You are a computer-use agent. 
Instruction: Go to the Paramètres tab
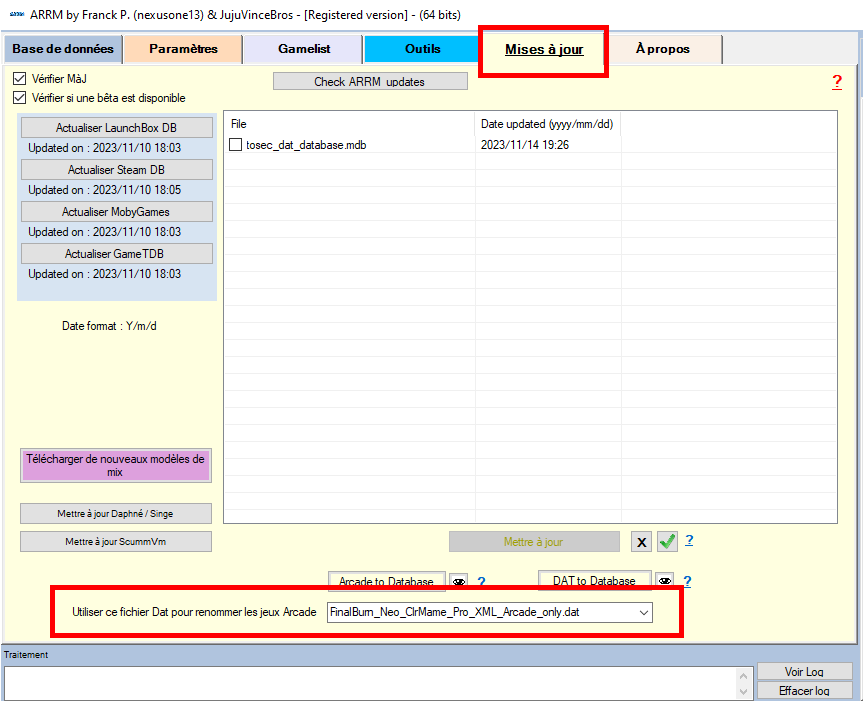coord(183,49)
